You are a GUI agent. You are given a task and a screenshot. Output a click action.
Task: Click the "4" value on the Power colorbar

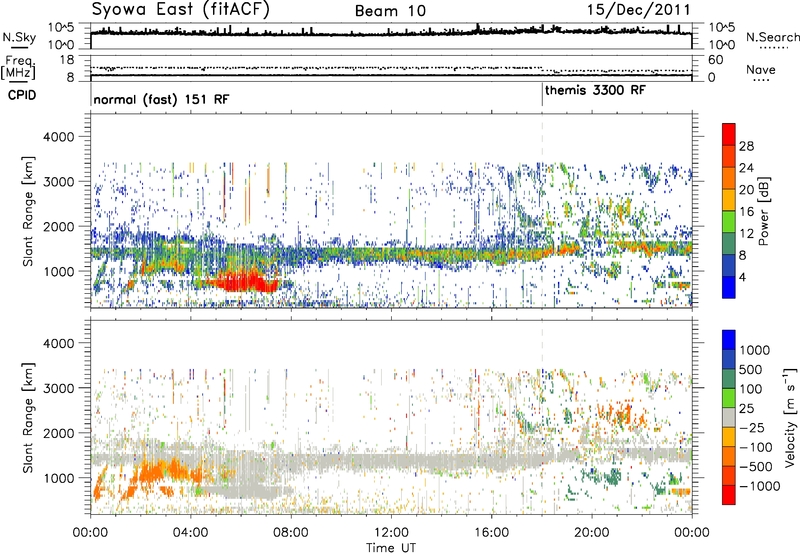pyautogui.click(x=742, y=277)
